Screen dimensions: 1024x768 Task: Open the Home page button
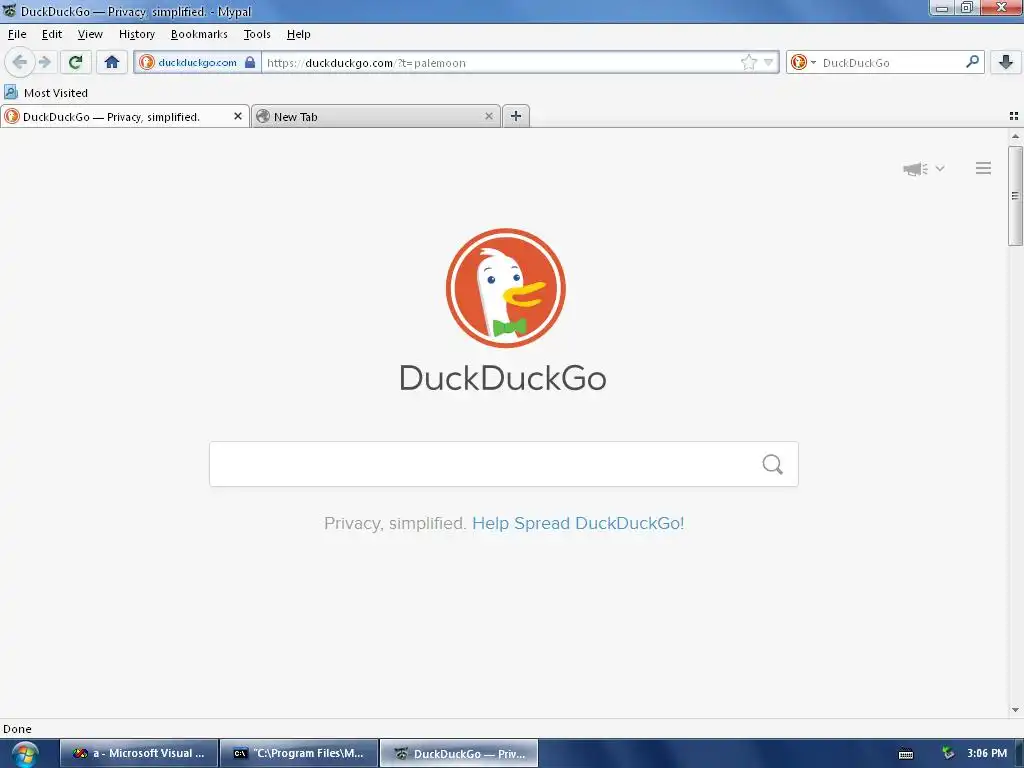point(112,62)
